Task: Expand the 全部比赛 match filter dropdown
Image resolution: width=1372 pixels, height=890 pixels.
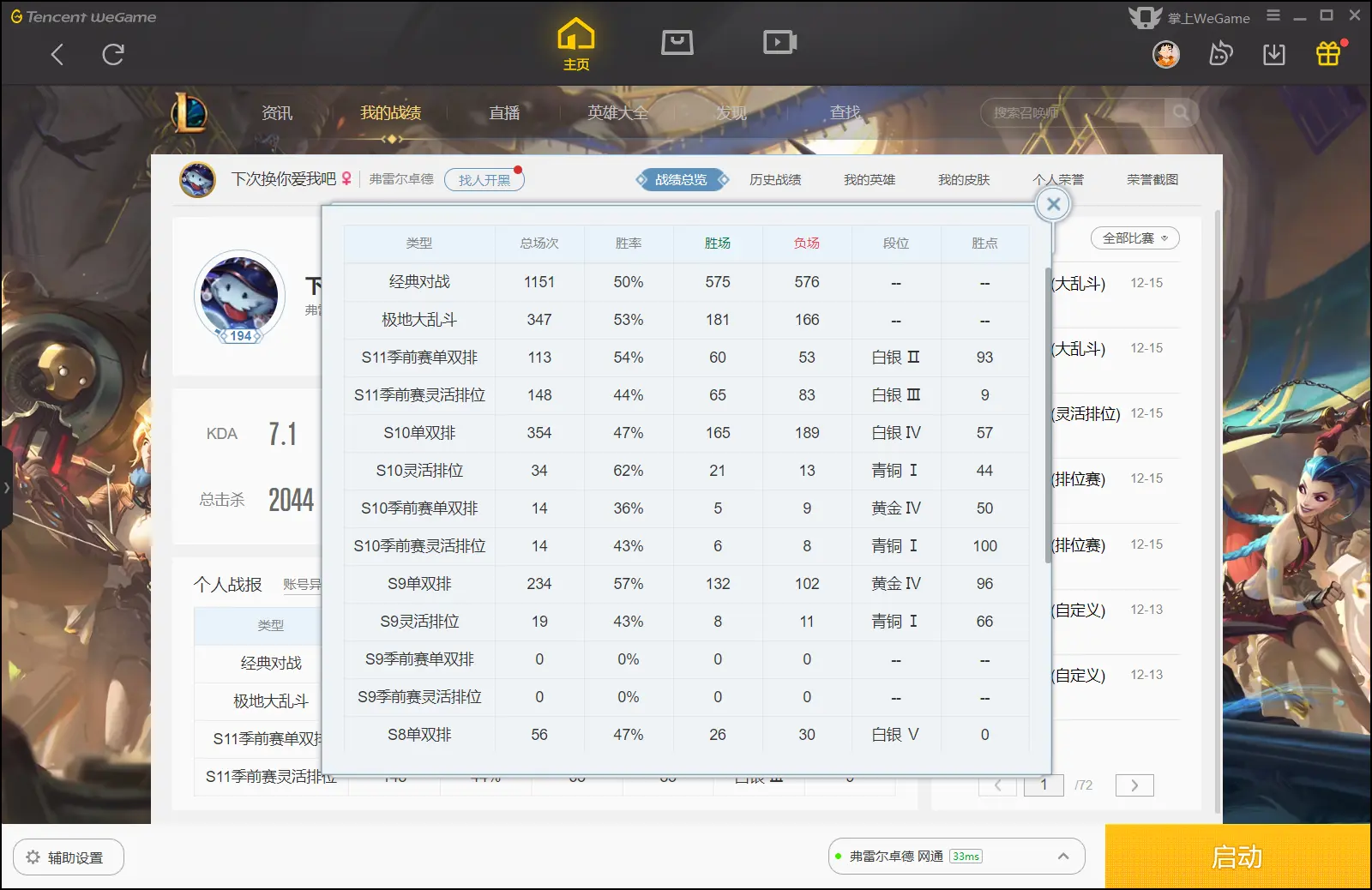Action: point(1134,238)
